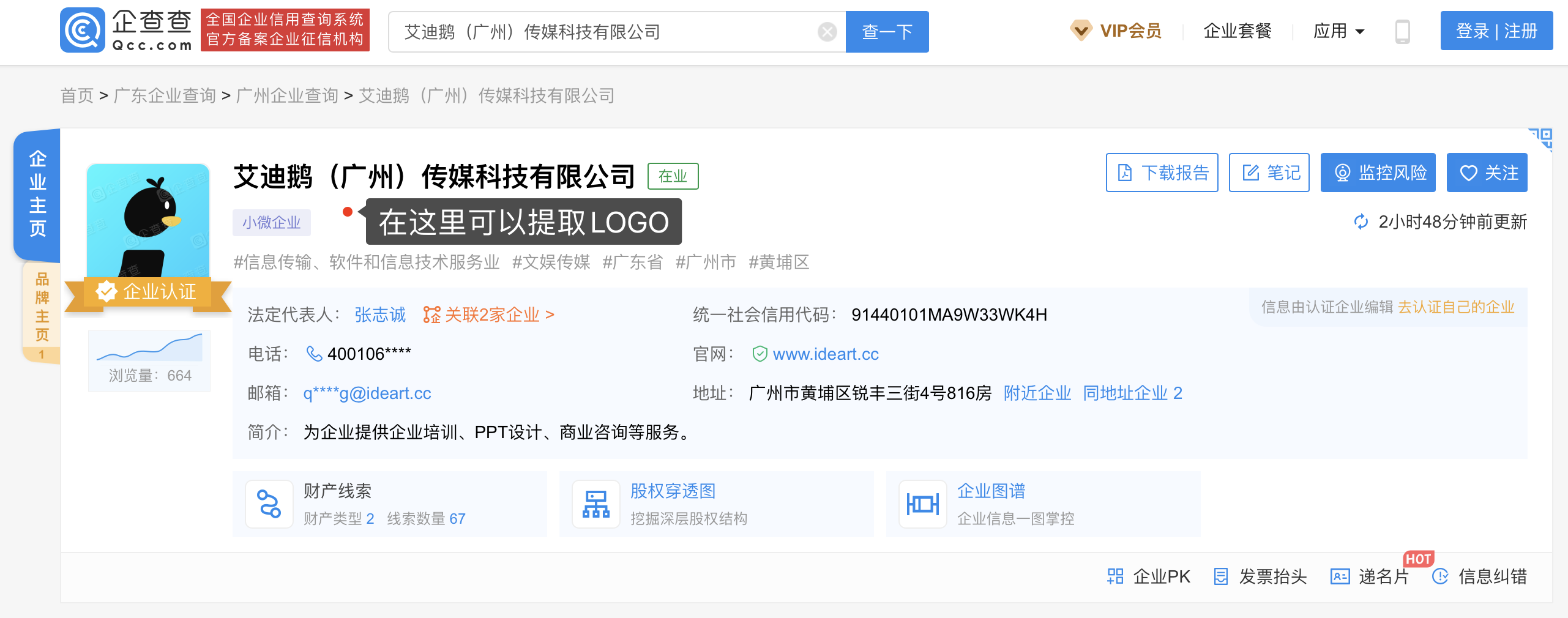Screen dimensions: 1568x618
Task: Click the 递名片 business card icon
Action: tap(1340, 576)
